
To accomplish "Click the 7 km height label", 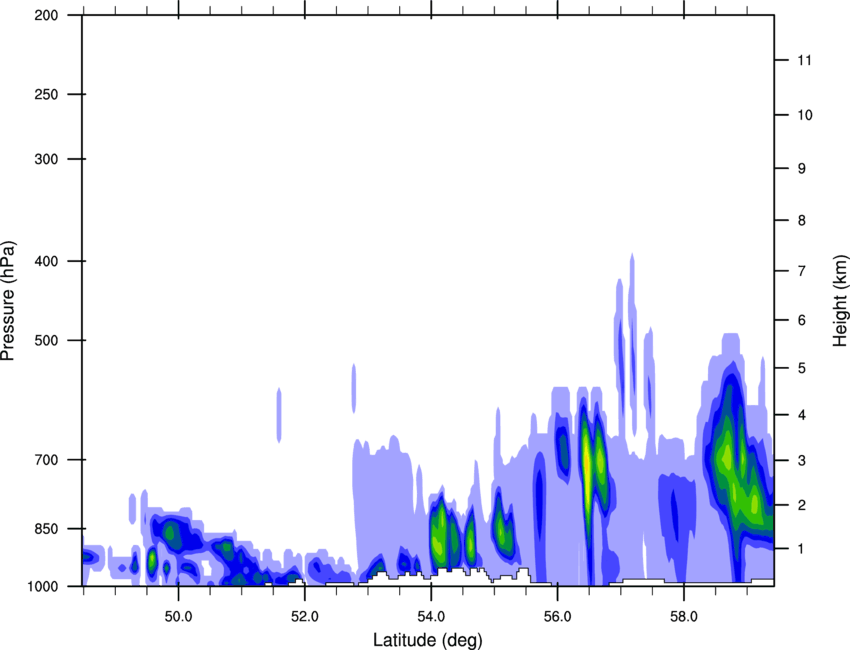I will pos(802,271).
